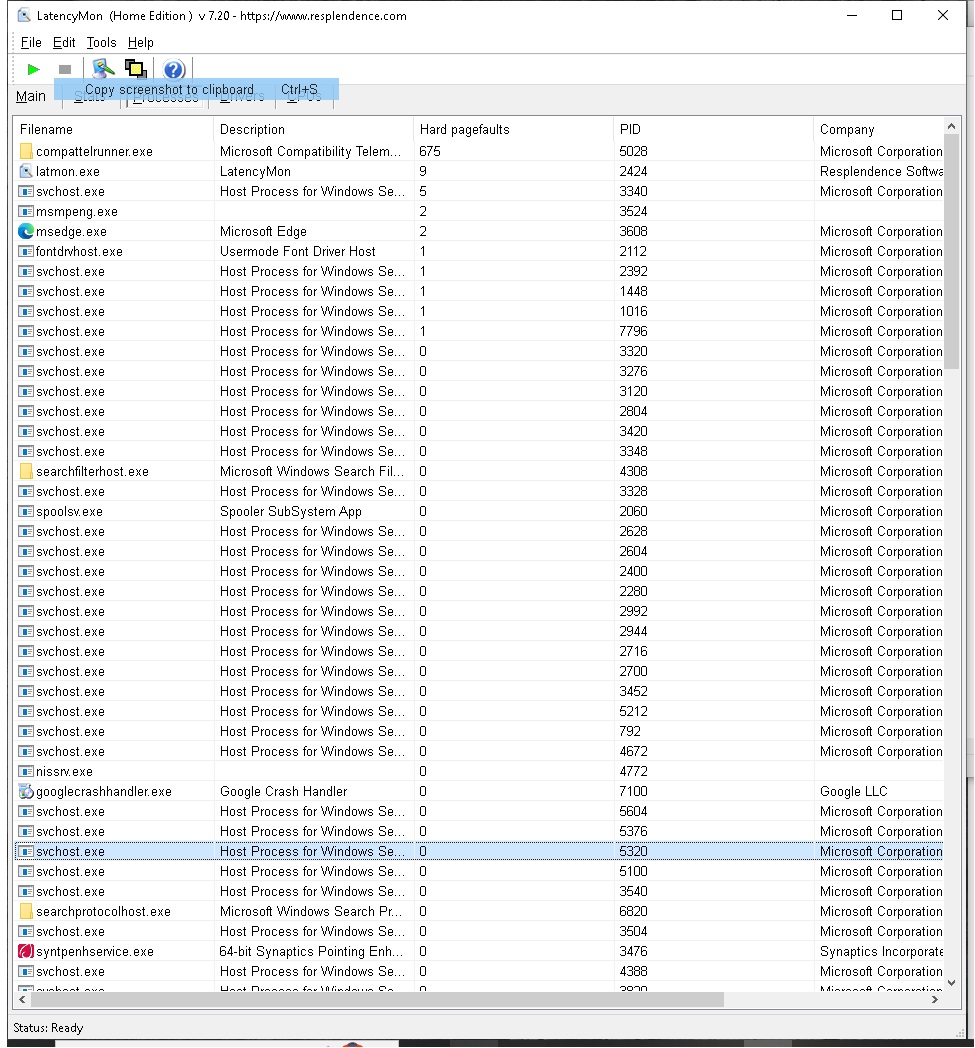This screenshot has width=975, height=1048.
Task: Sort by Hard pagefaults column header
Action: coord(513,129)
